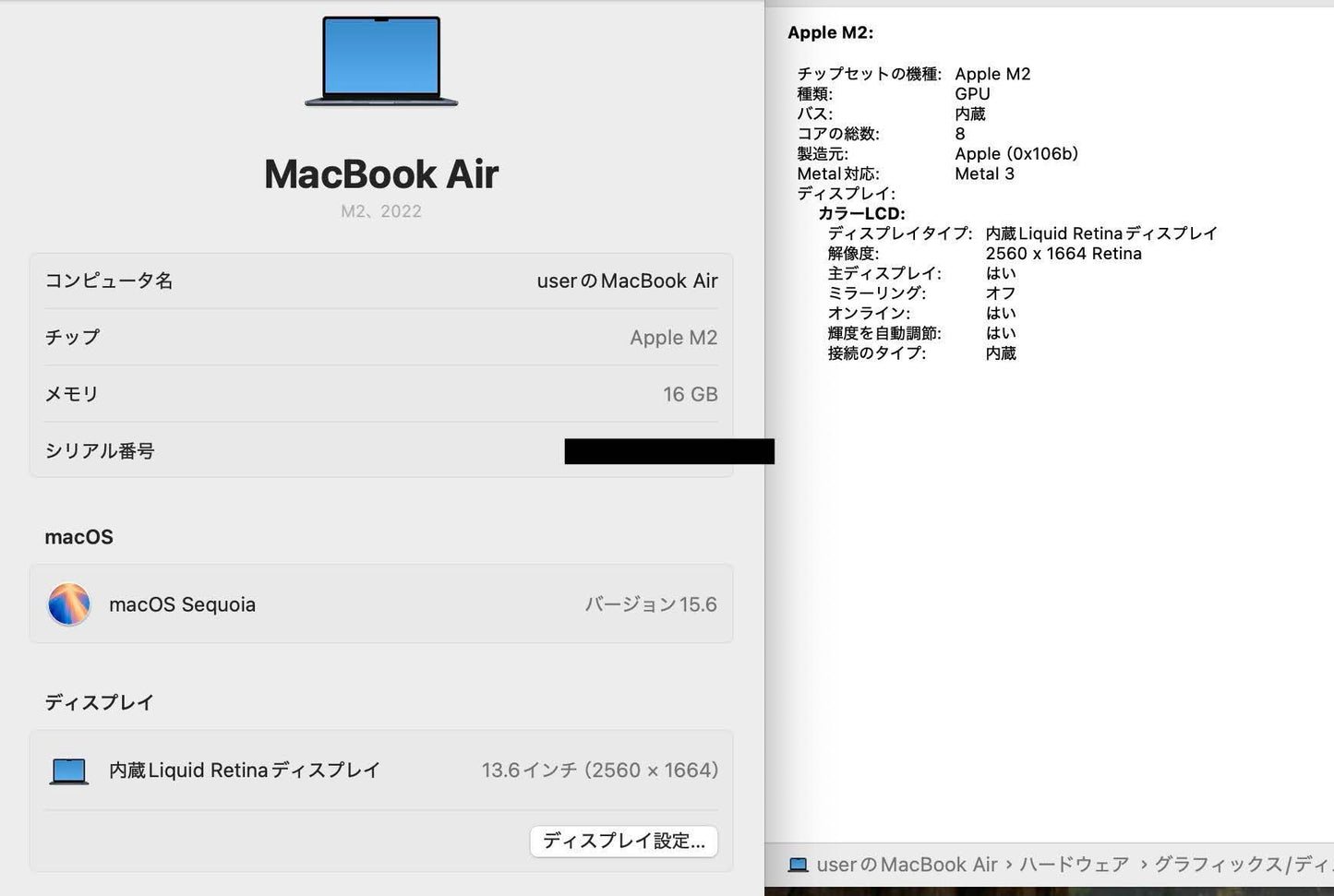Screen dimensions: 1334x896
Task: Select the ハードウェア breadcrumb item
Action: 1073,864
